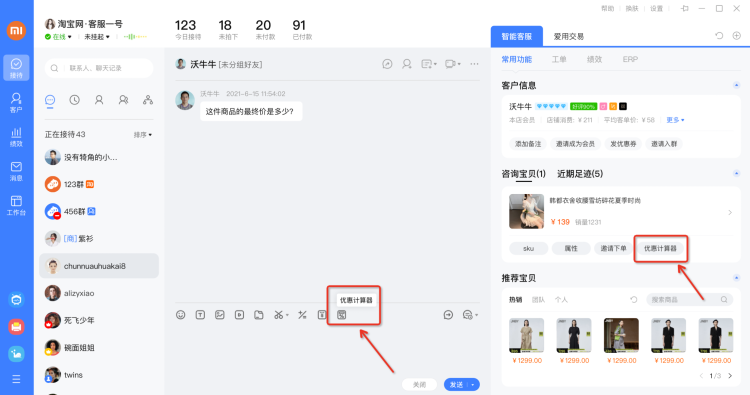Open the hamburger menu at sidebar bottom
The height and width of the screenshot is (395, 750).
(16, 379)
